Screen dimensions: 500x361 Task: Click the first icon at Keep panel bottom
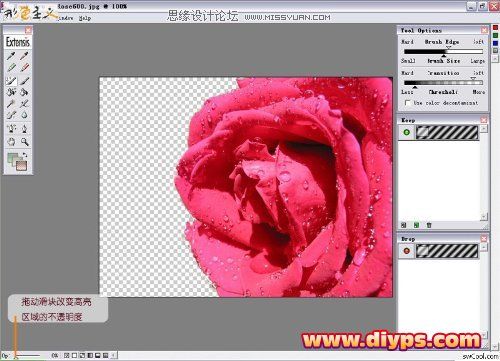click(403, 225)
